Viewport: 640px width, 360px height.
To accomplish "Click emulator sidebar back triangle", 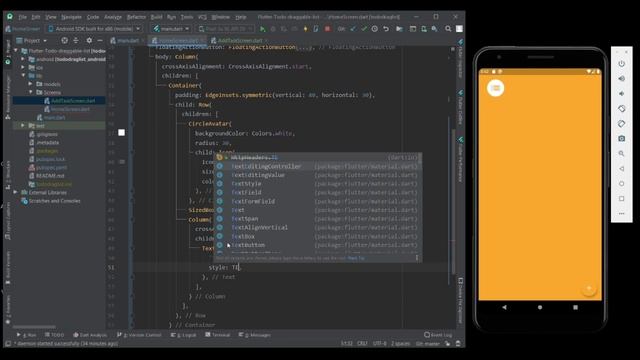I will point(622,169).
